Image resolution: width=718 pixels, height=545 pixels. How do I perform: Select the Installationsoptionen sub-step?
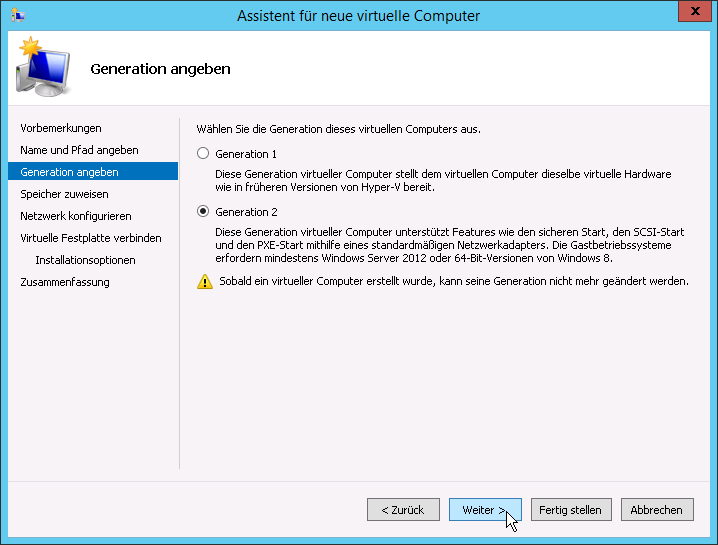tap(85, 260)
